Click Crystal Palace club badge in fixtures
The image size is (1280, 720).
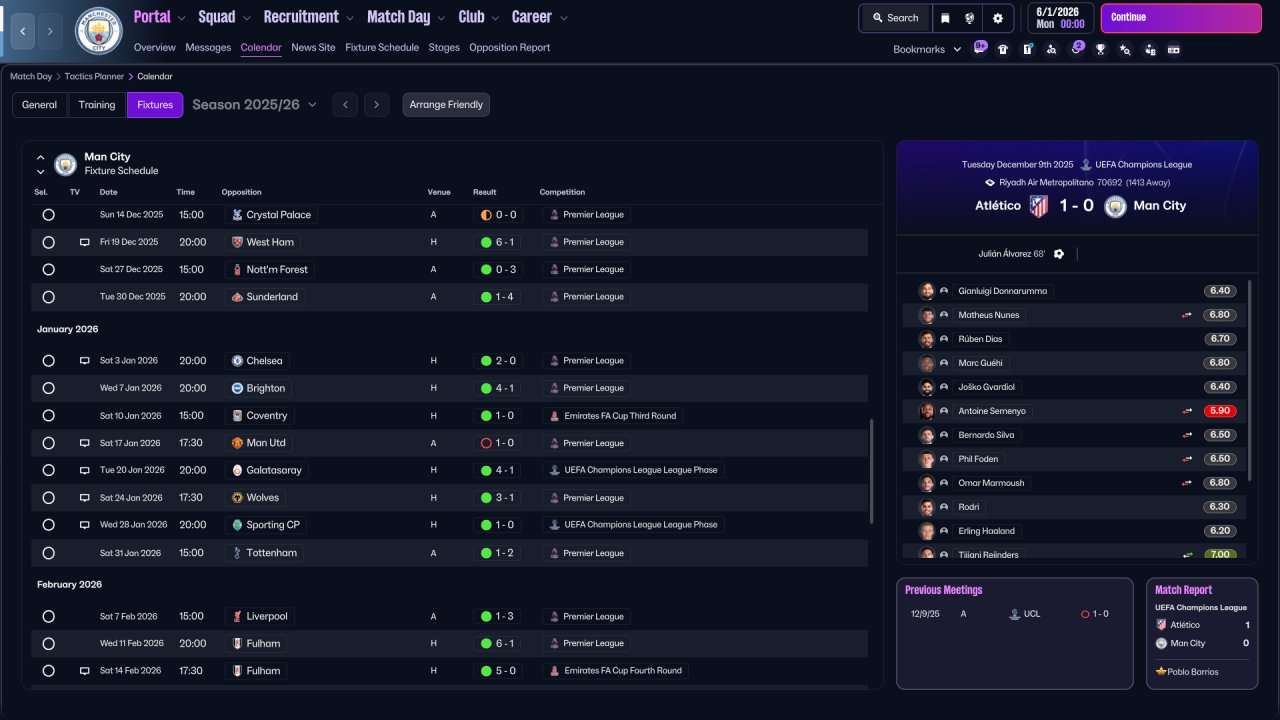tap(237, 215)
